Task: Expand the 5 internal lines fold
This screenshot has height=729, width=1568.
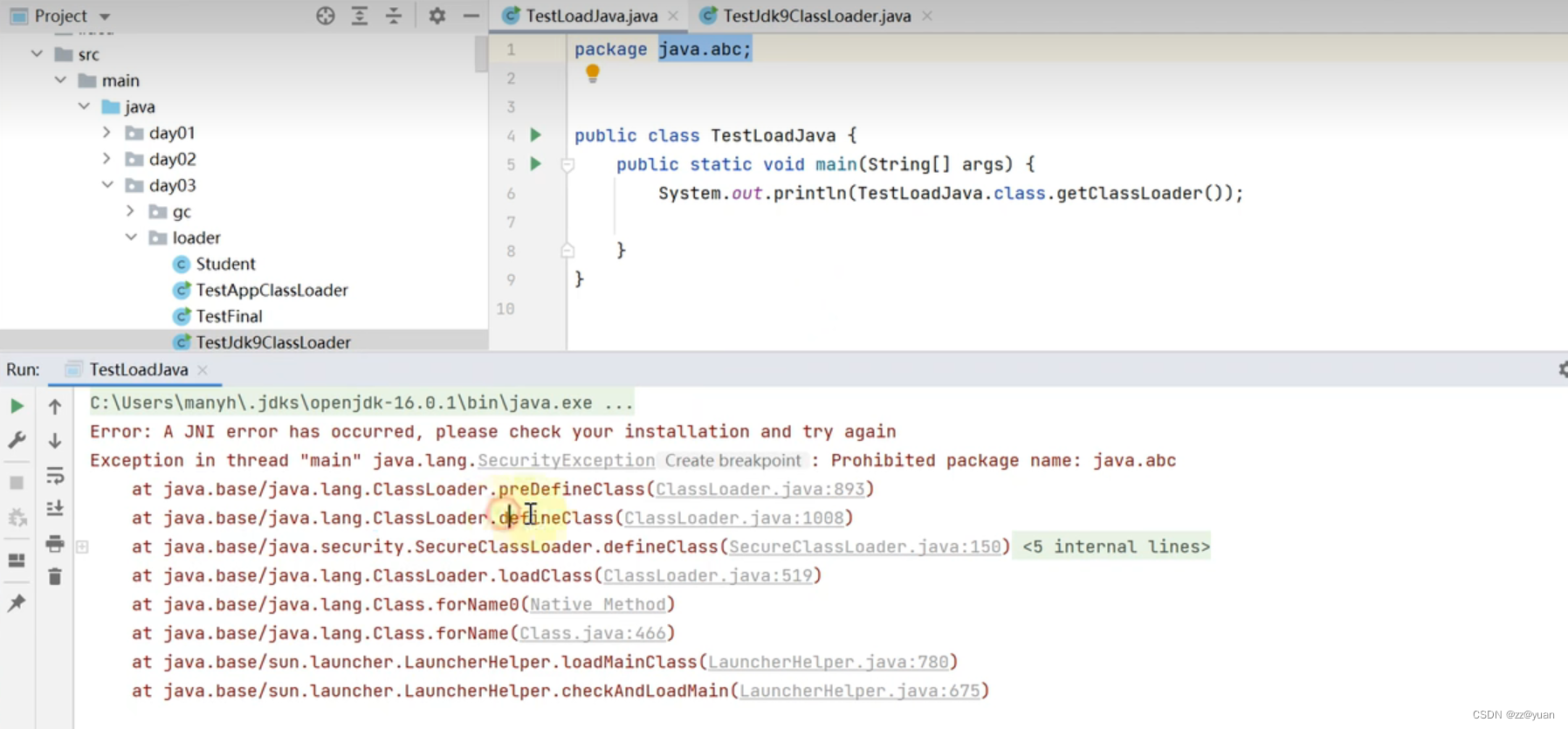Action: tap(1116, 547)
